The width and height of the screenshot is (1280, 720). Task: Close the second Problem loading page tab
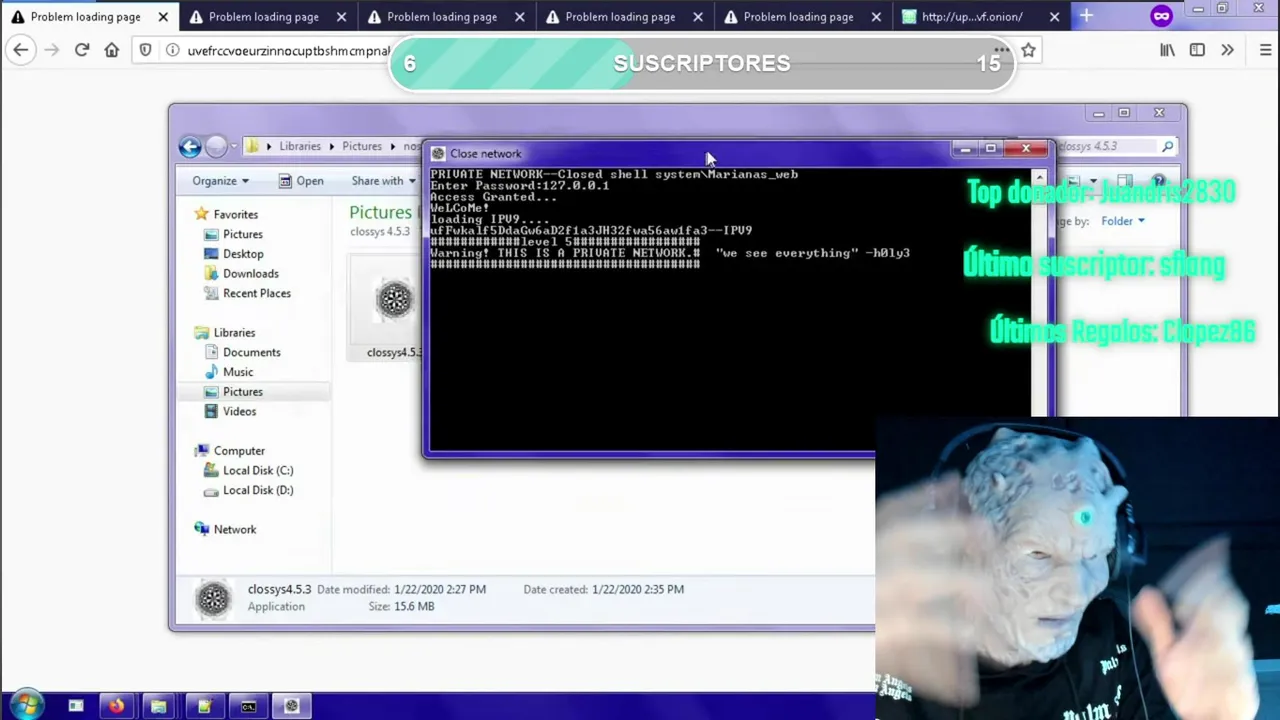click(341, 17)
